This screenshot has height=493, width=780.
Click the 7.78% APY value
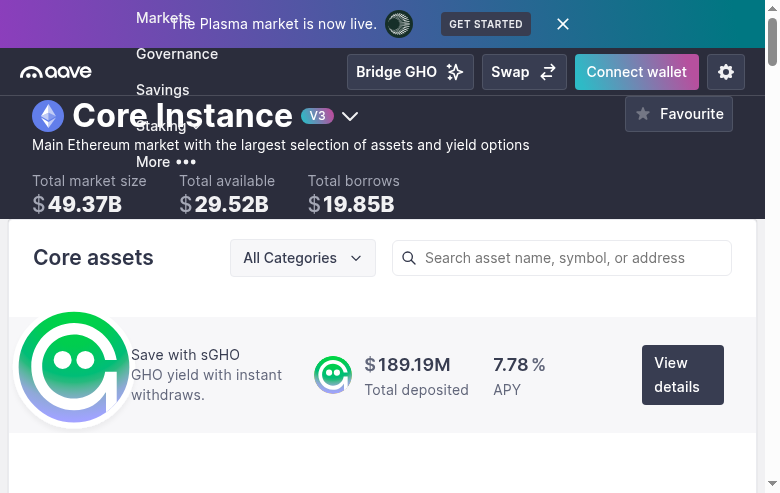[x=519, y=365]
